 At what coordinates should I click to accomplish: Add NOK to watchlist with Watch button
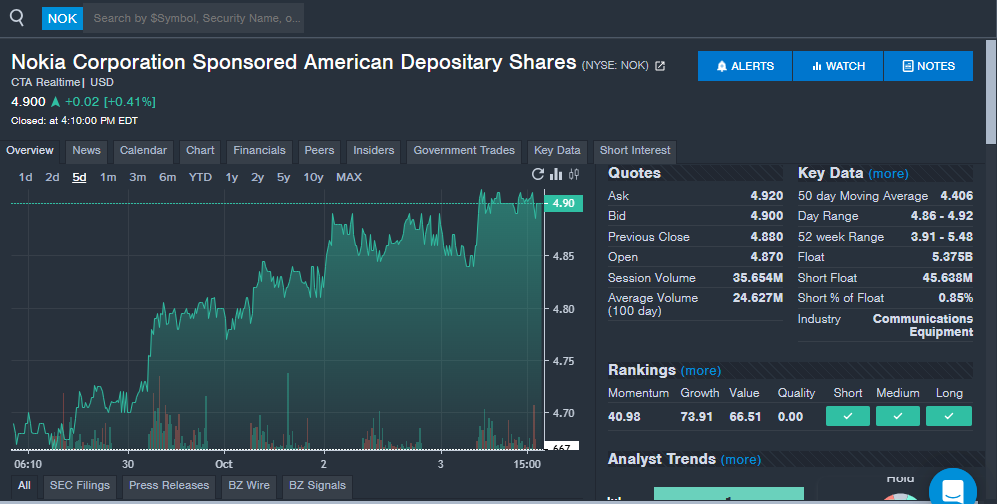click(x=838, y=66)
